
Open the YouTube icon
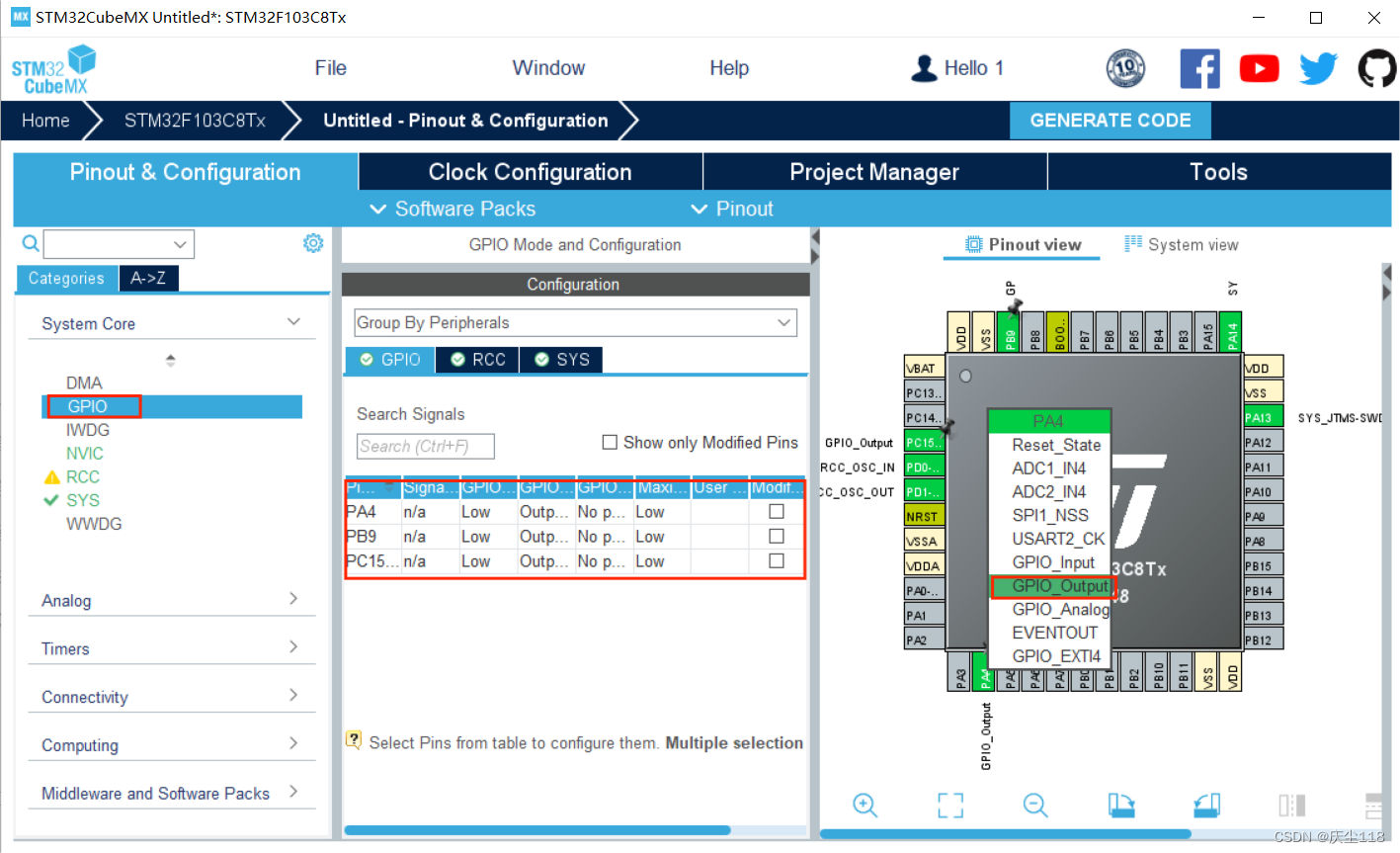click(1259, 69)
